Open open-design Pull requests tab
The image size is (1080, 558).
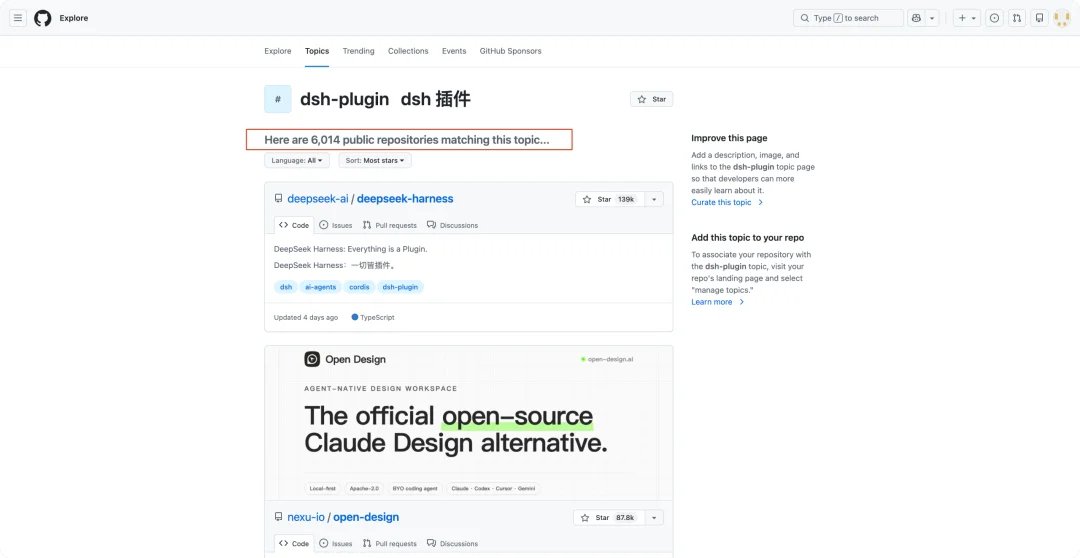[x=390, y=544]
